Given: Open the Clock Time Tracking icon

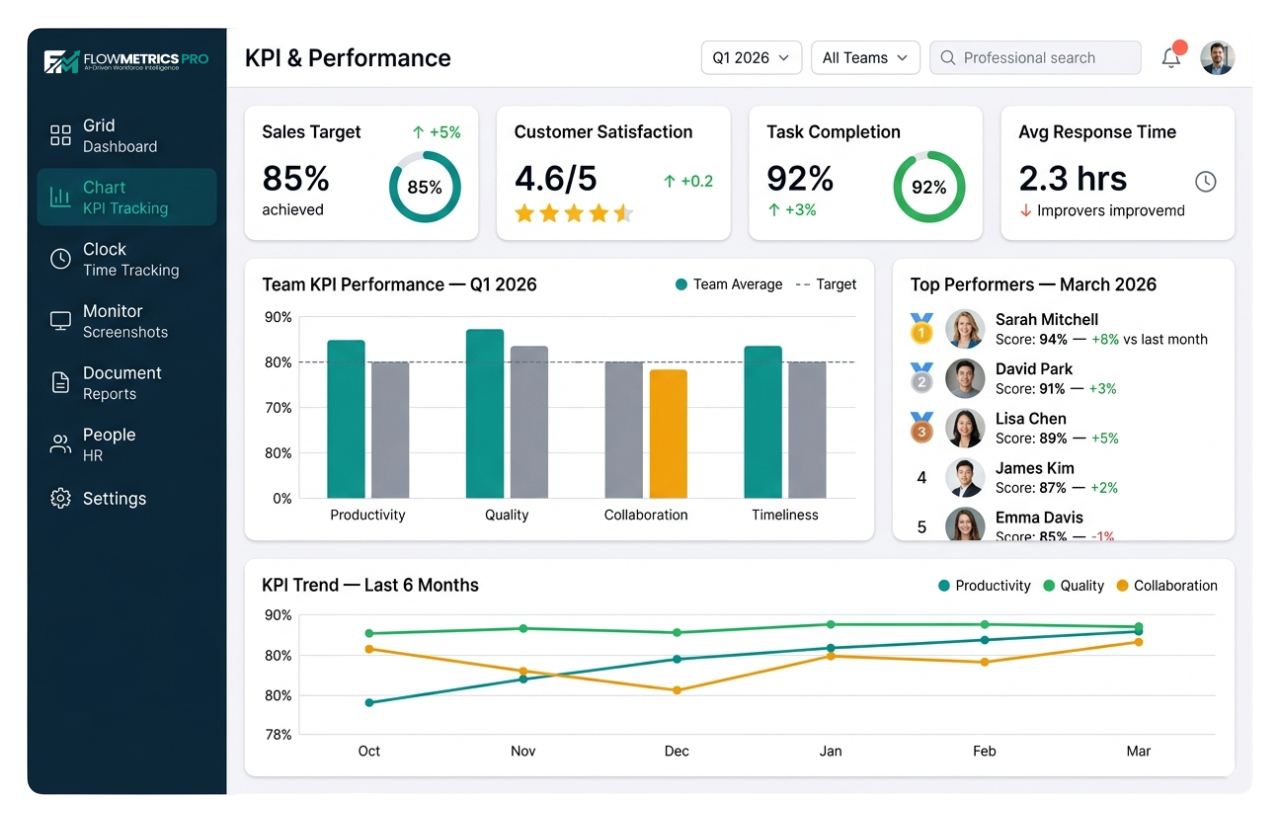Looking at the screenshot, I should pyautogui.click(x=60, y=259).
